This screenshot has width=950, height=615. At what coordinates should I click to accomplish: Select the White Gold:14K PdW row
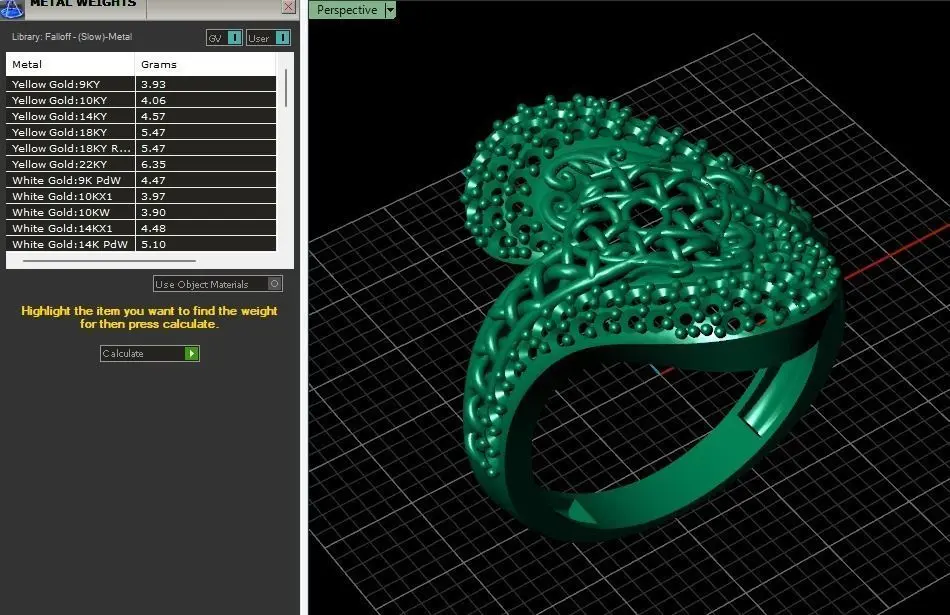pyautogui.click(x=141, y=244)
